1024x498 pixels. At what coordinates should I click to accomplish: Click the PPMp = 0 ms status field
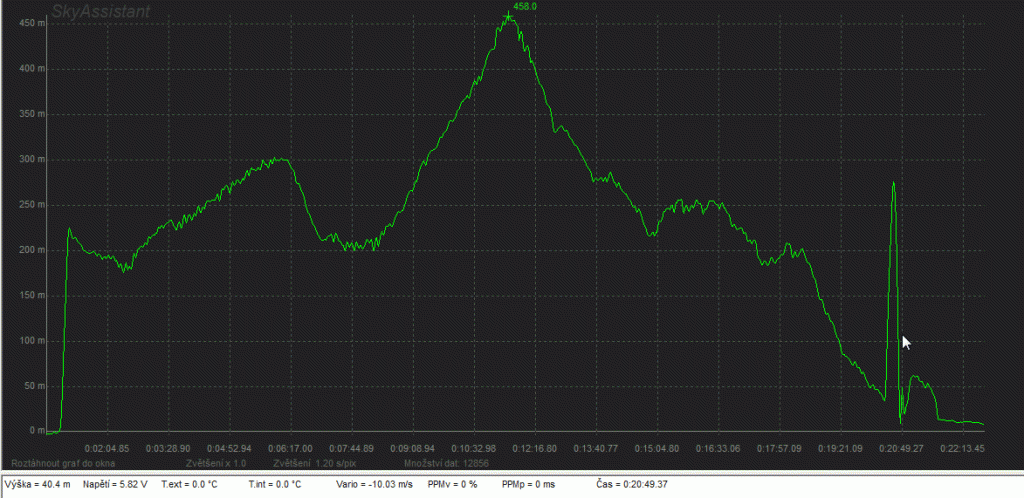click(x=531, y=484)
